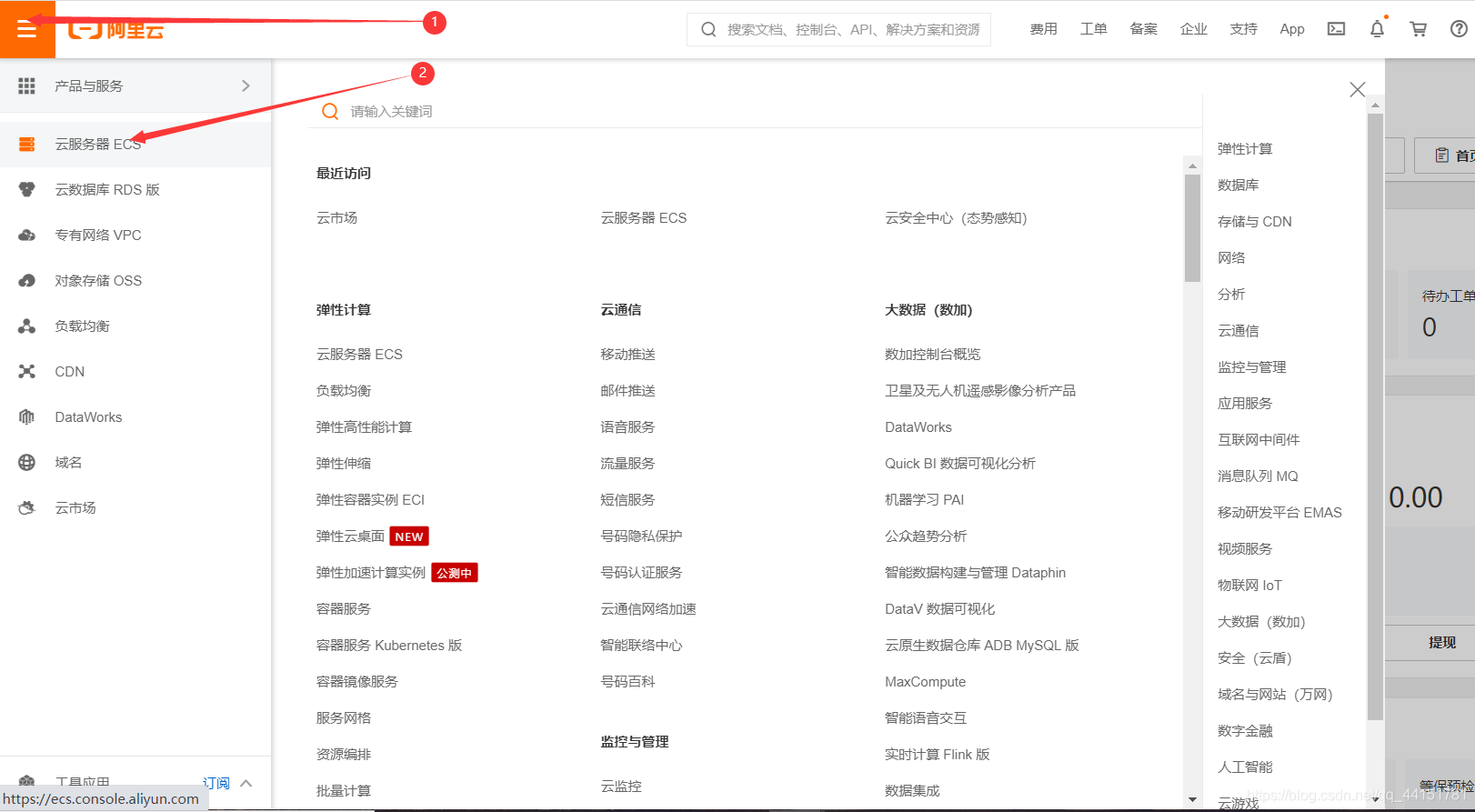Open the help question mark icon
Viewport: 1475px width, 812px height.
point(1459,29)
